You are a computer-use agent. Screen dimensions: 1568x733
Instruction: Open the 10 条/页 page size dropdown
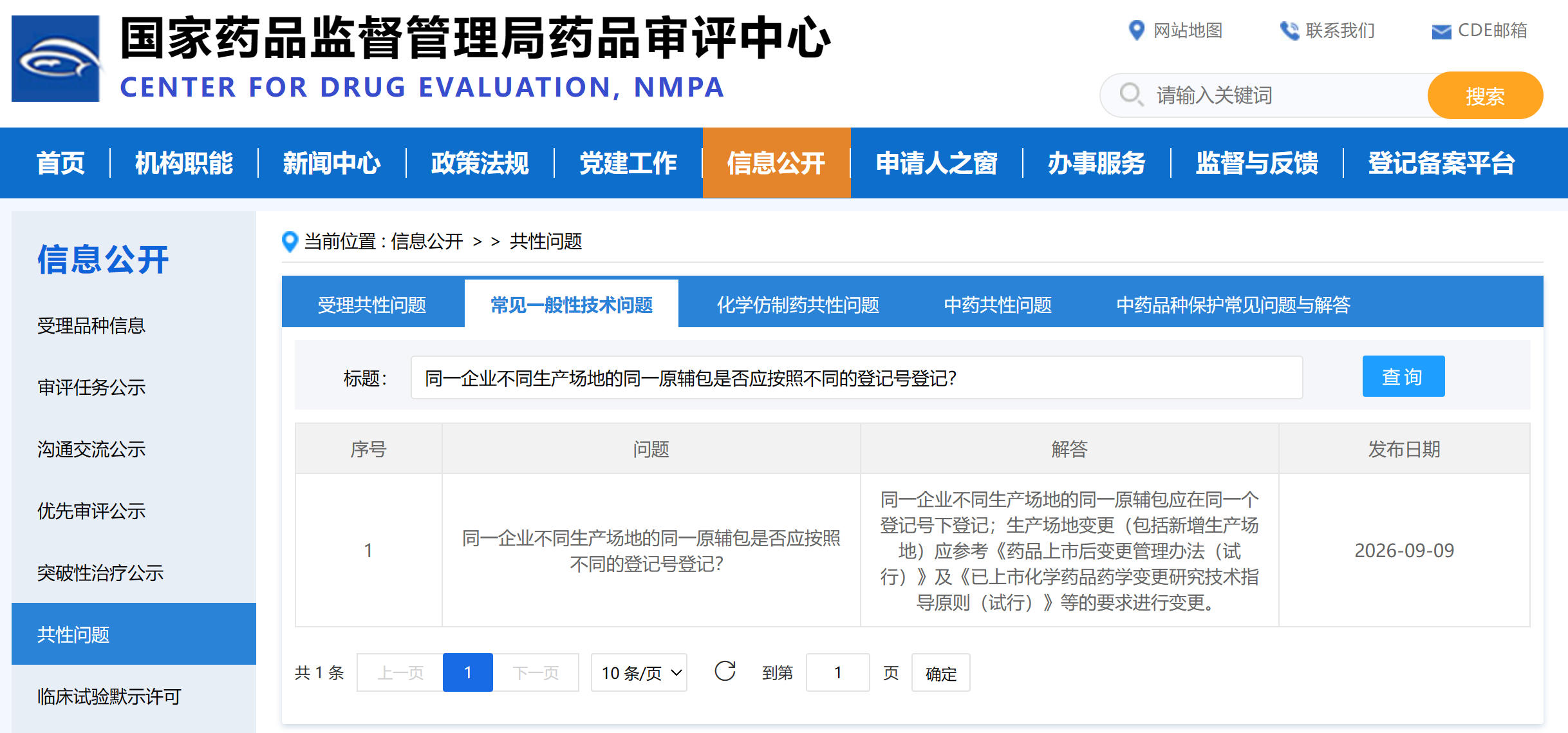(639, 672)
